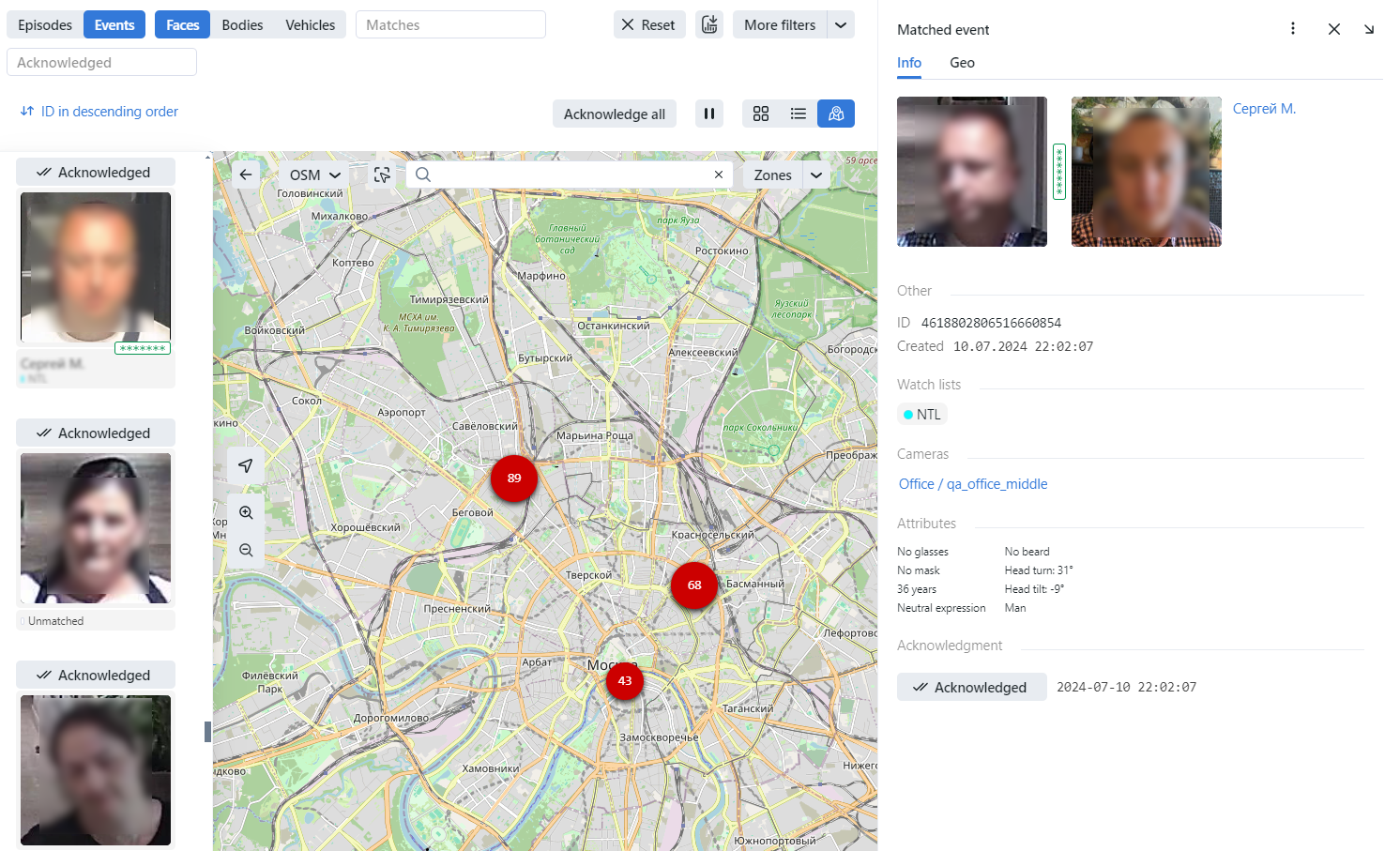The height and width of the screenshot is (851, 1400).
Task: Zoom in on the map
Action: [246, 512]
